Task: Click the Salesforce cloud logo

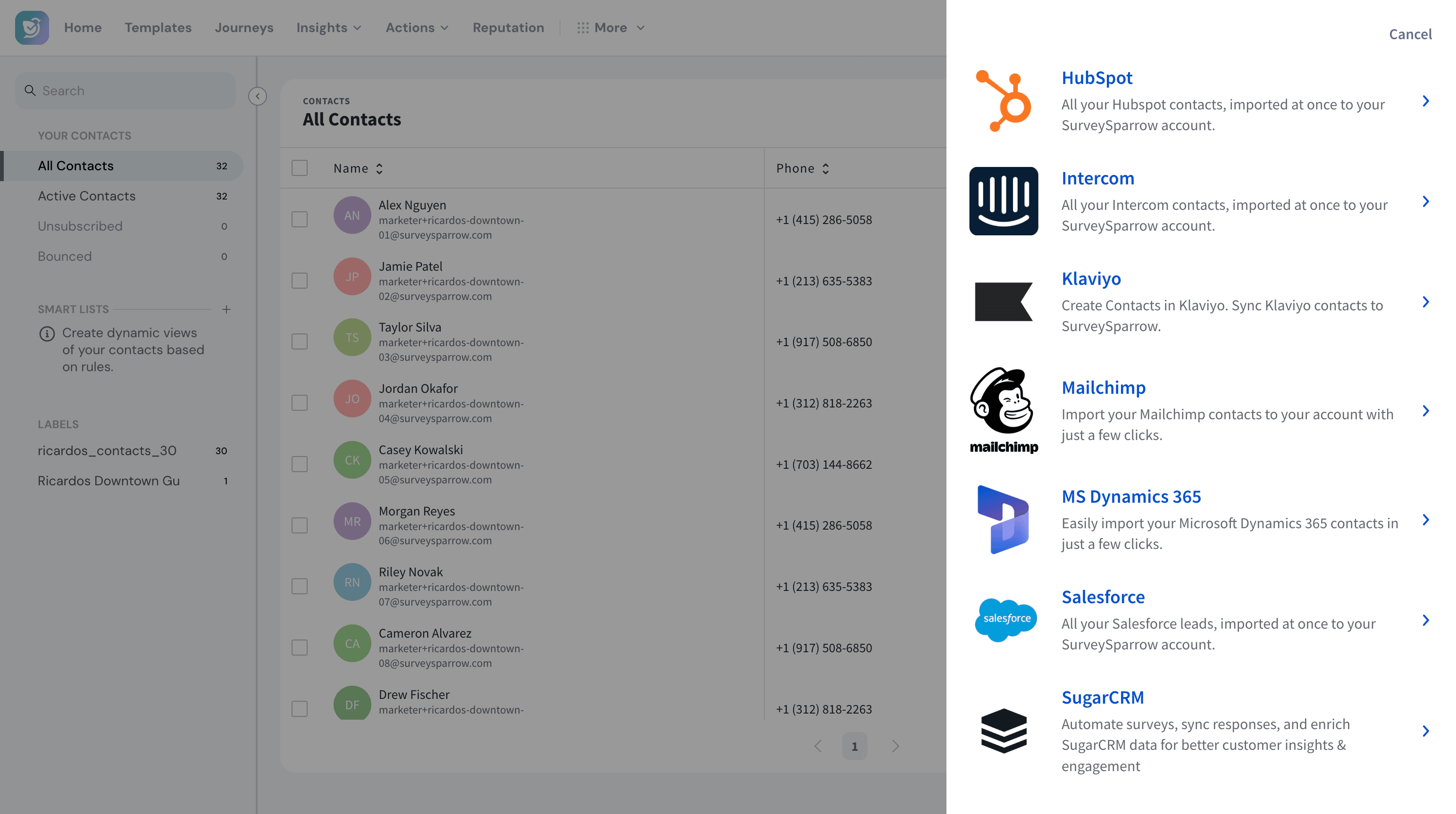Action: (1005, 620)
